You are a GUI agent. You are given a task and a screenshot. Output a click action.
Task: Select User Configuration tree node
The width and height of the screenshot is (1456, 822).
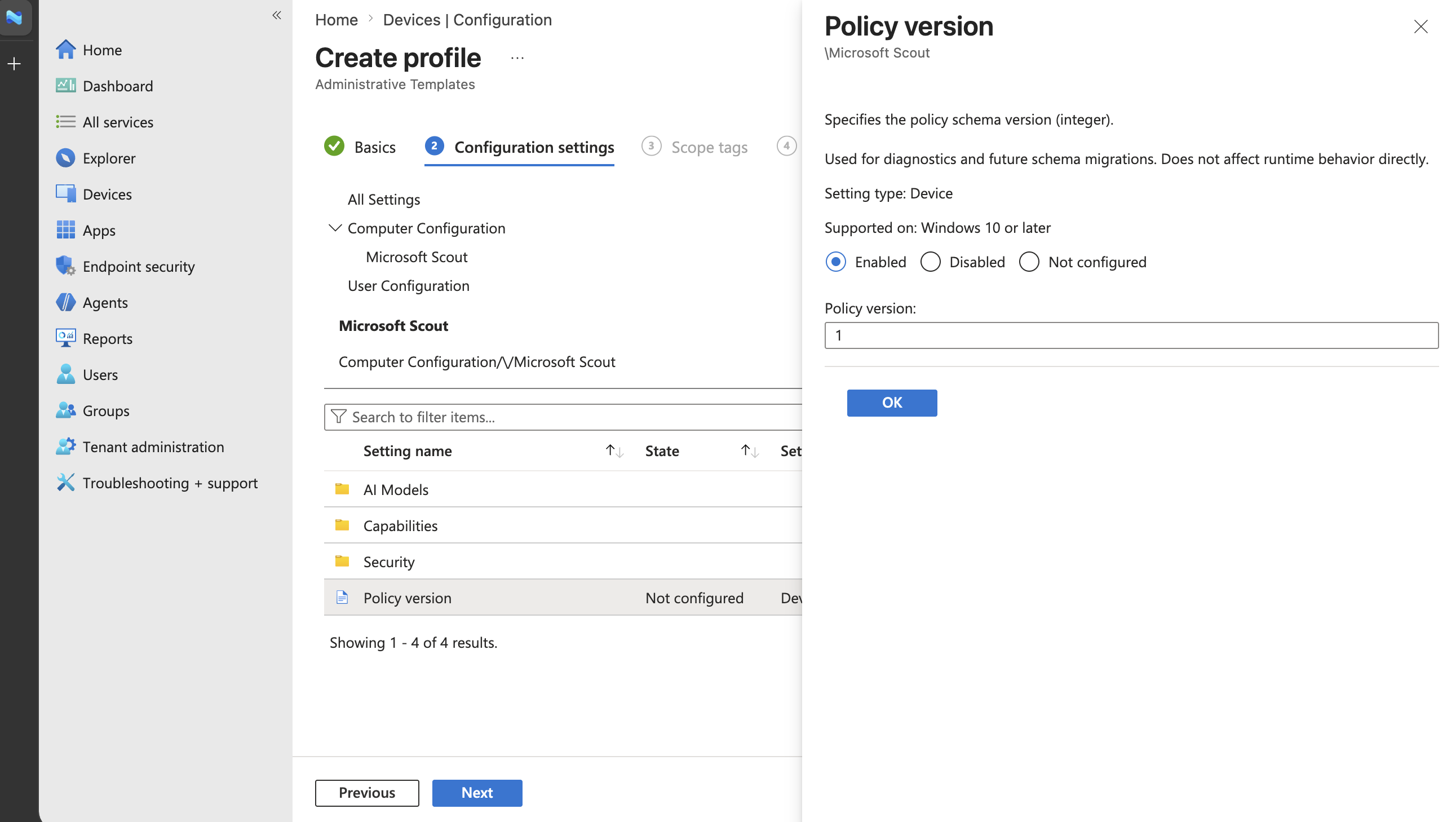click(x=408, y=285)
